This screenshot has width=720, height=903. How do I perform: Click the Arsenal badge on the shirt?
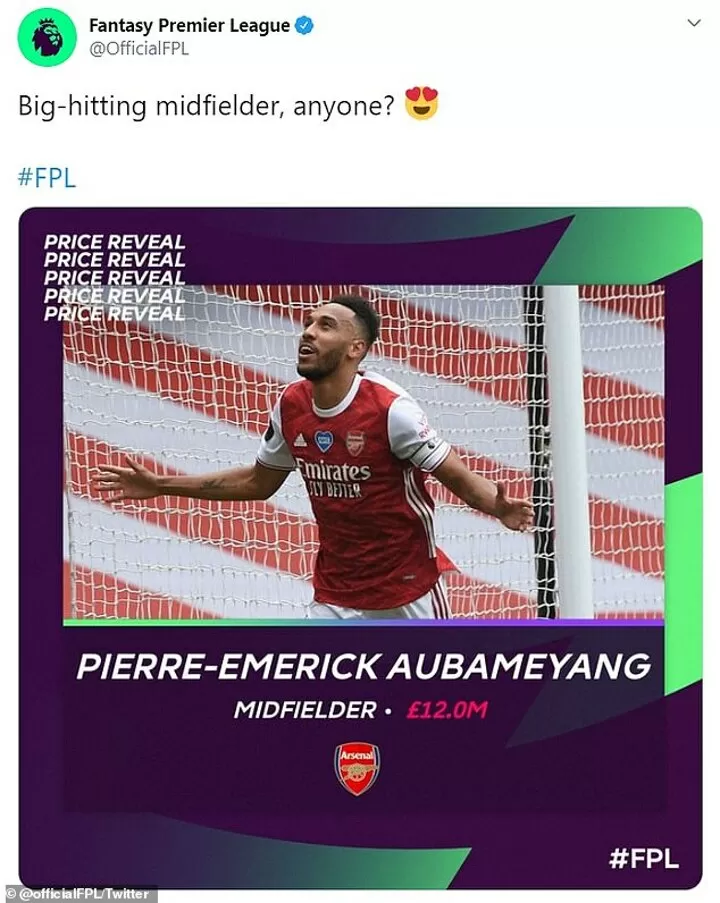(x=355, y=441)
